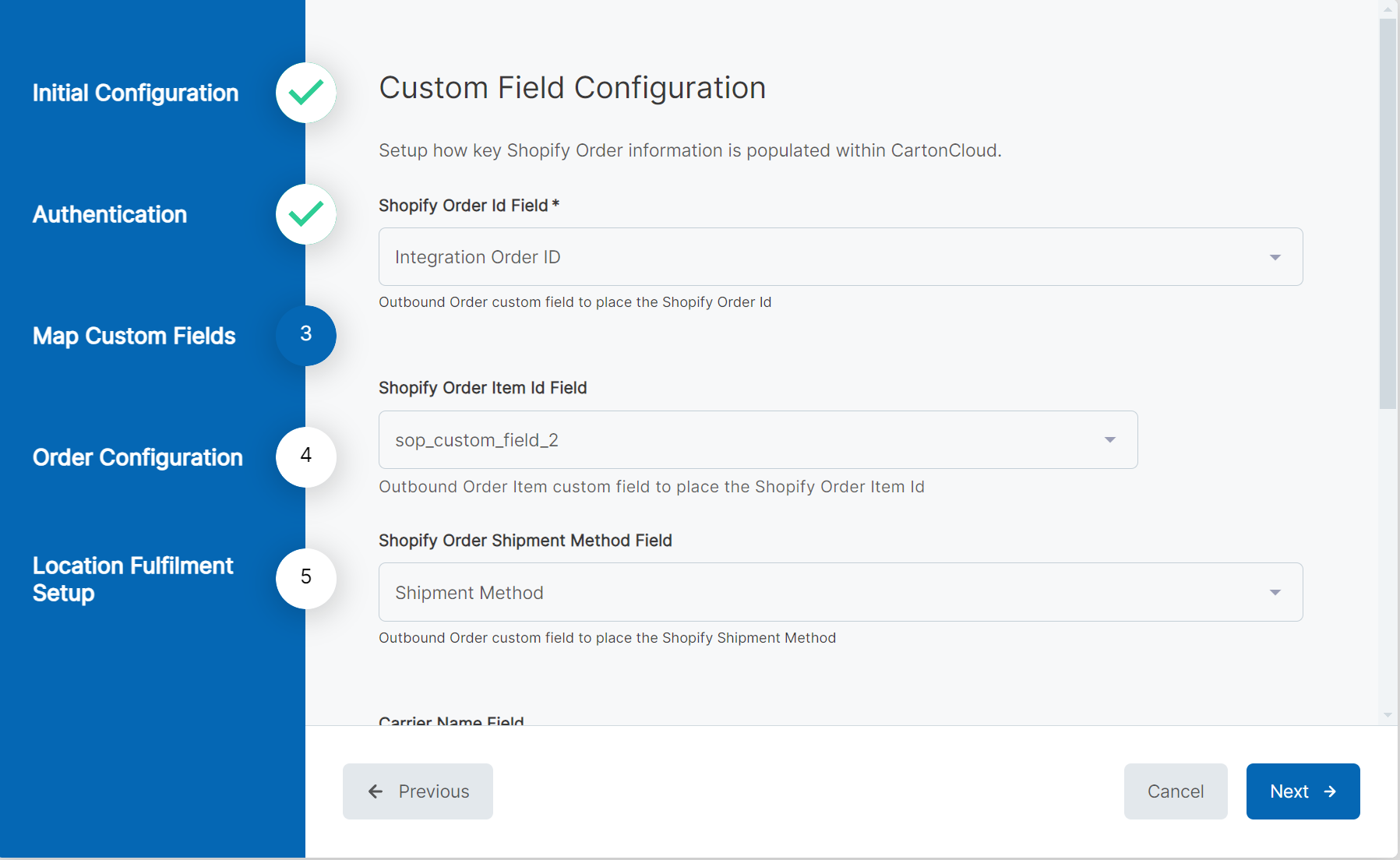
Task: Open the Shopify Order Id Field dropdown
Action: point(839,256)
